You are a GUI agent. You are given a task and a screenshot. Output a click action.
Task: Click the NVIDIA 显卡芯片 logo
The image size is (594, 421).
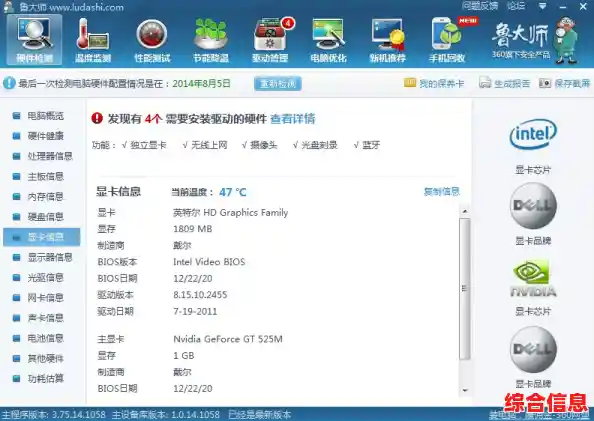coord(533,279)
